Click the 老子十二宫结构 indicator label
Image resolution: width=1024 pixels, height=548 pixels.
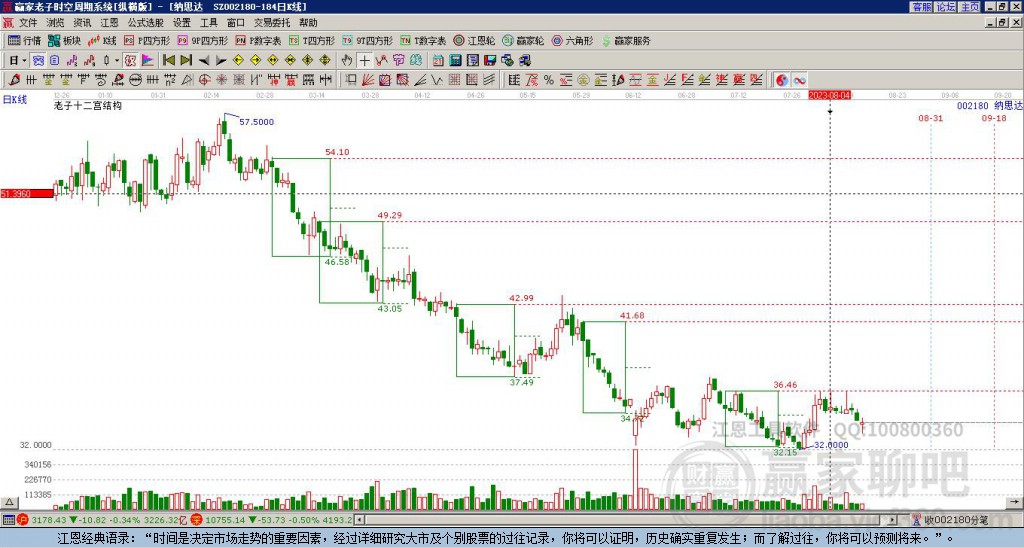click(x=88, y=106)
